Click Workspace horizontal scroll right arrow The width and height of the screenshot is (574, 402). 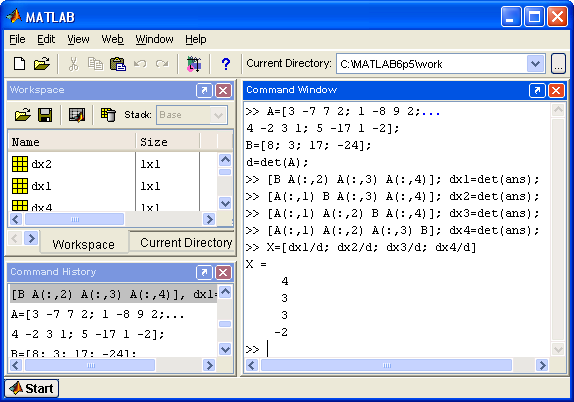tap(209, 219)
